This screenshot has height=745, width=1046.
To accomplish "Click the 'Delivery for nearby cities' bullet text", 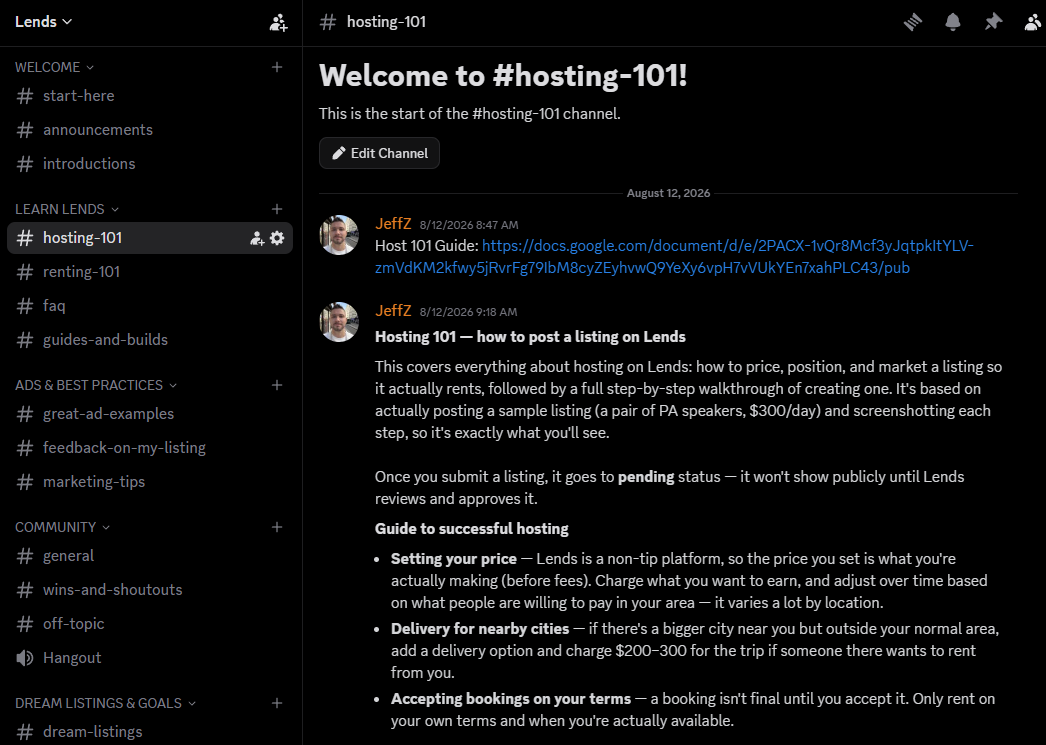I will point(480,629).
